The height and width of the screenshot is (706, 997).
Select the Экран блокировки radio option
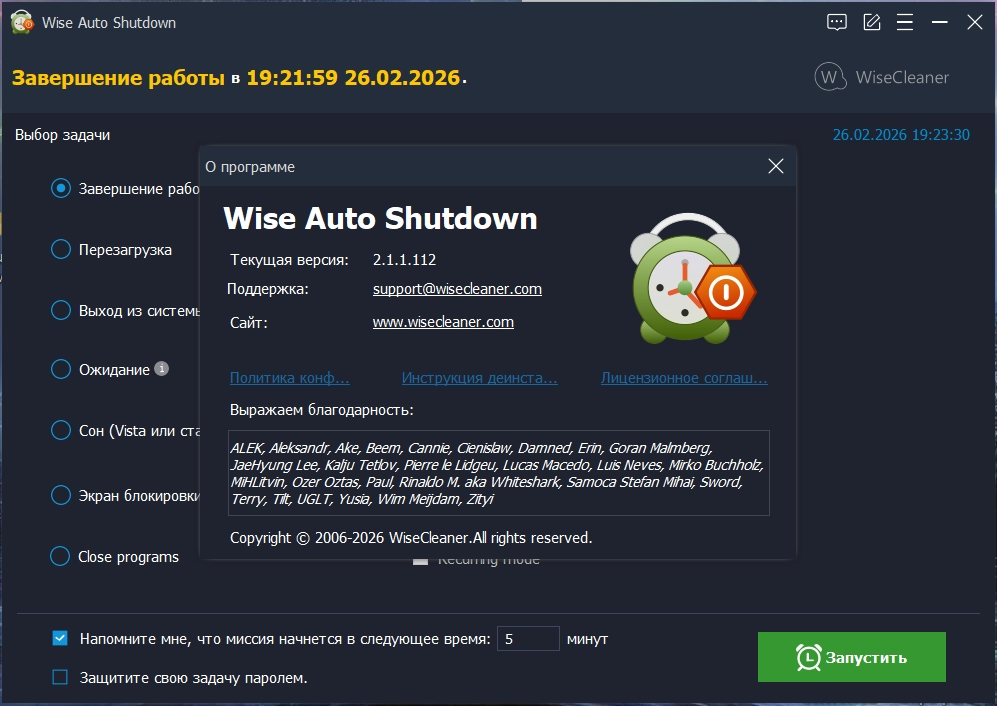coord(60,495)
